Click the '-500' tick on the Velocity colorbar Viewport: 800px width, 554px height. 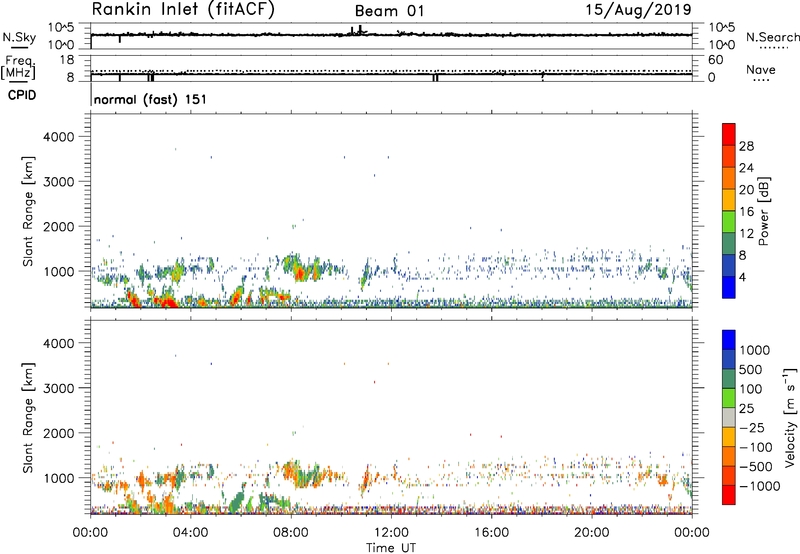click(755, 467)
